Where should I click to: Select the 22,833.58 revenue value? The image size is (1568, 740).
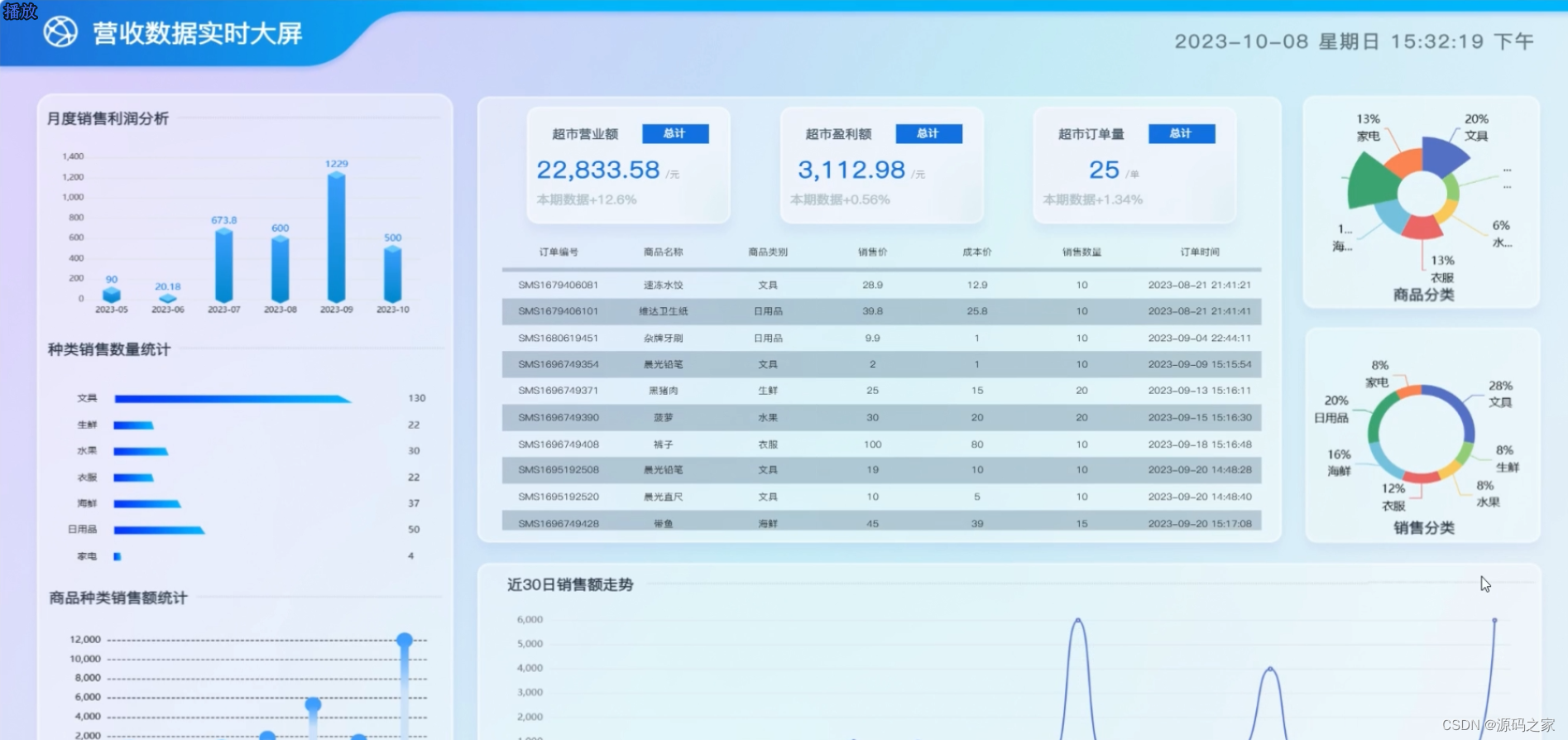(598, 170)
